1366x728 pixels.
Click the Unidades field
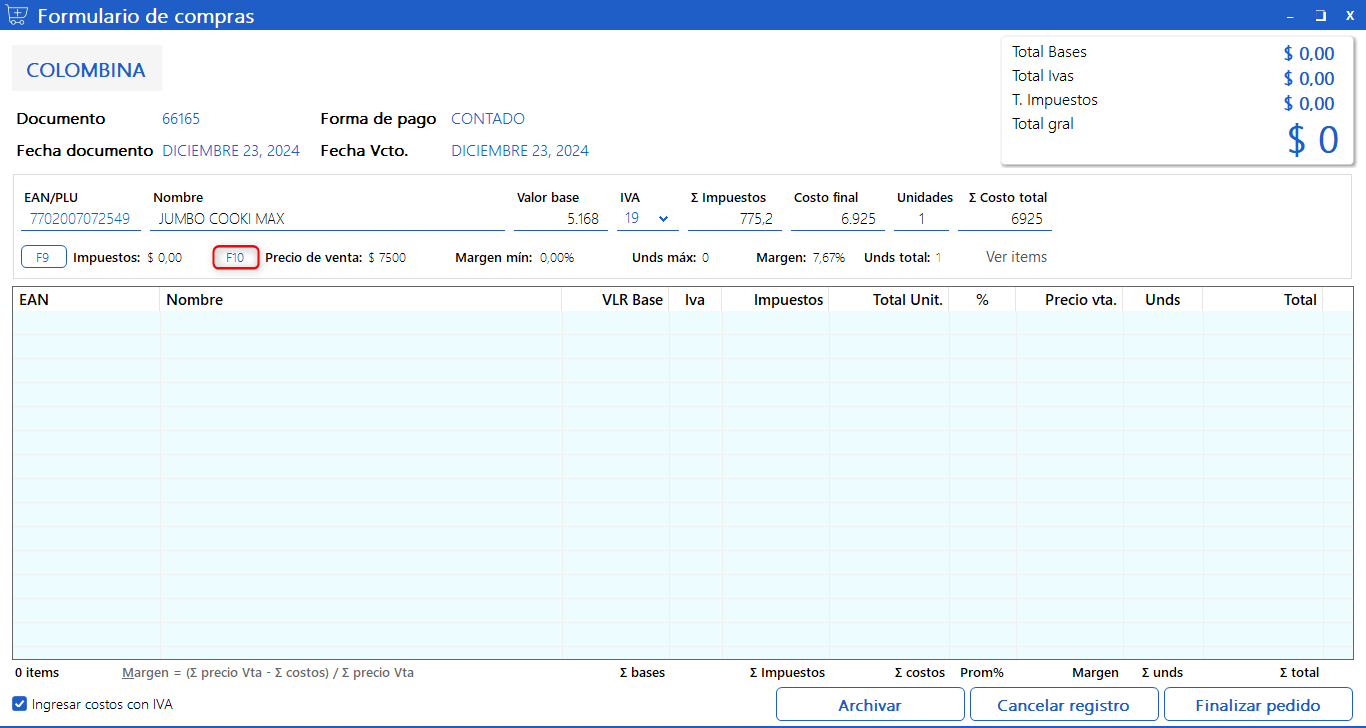pos(921,219)
